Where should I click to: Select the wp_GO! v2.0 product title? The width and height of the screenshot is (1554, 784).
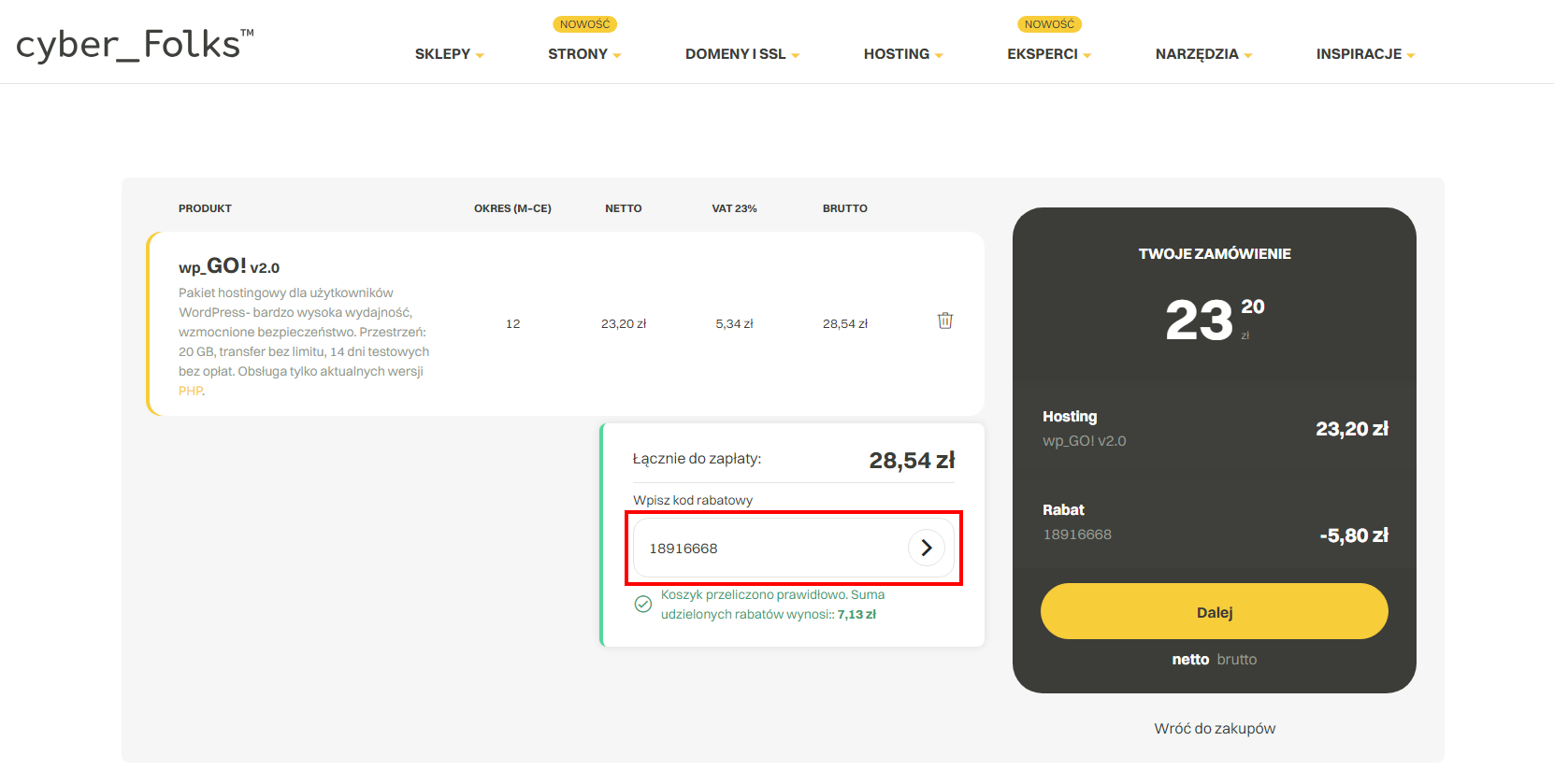pyautogui.click(x=229, y=266)
